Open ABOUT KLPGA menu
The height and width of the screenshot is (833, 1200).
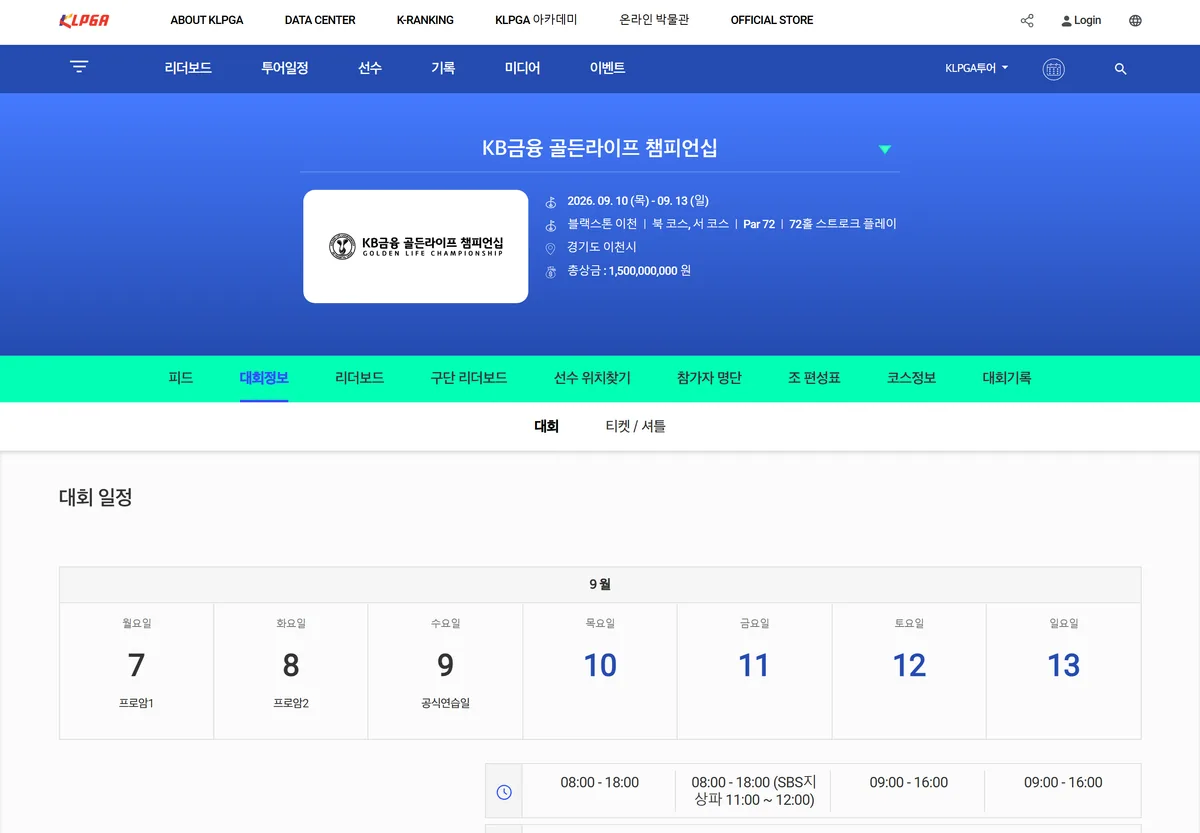tap(207, 20)
